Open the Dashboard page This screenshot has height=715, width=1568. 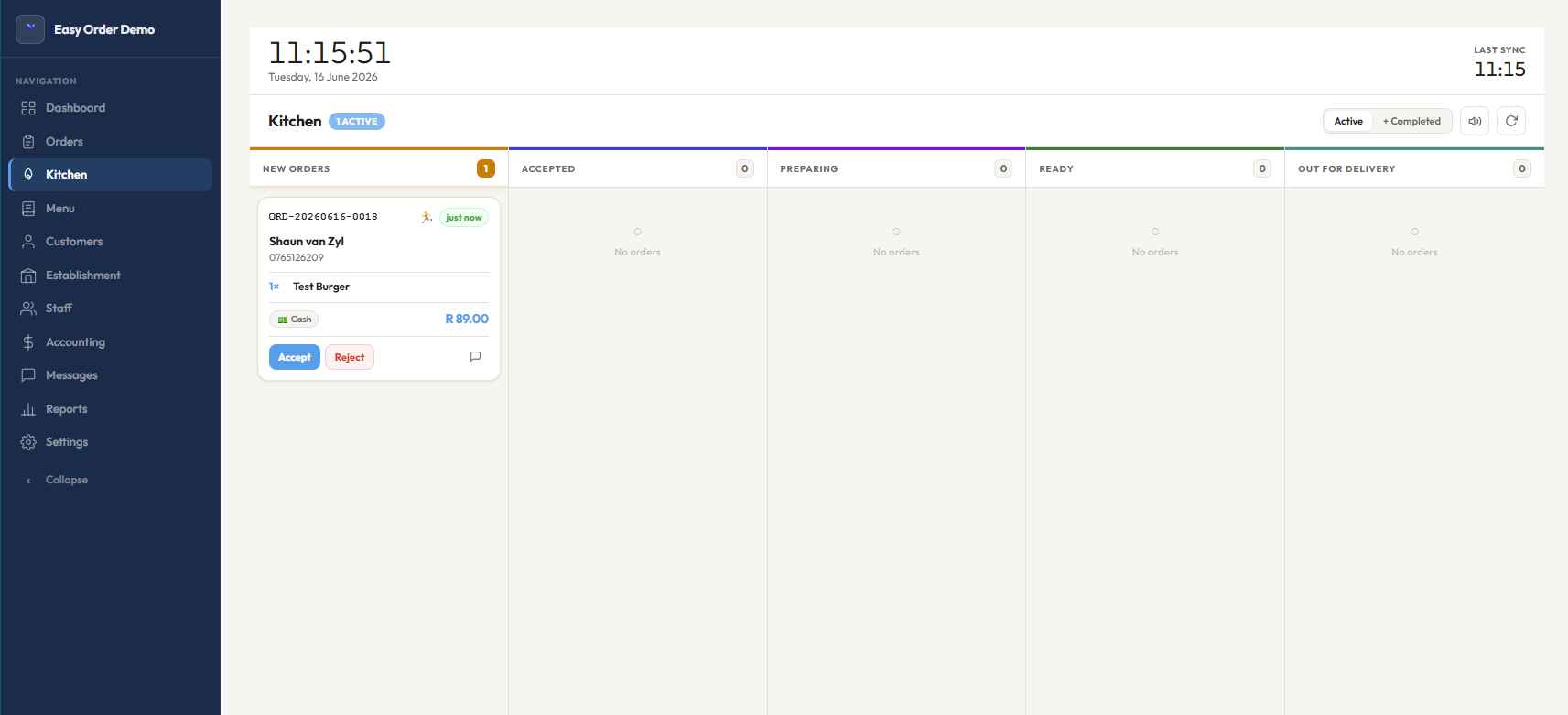[110, 108]
